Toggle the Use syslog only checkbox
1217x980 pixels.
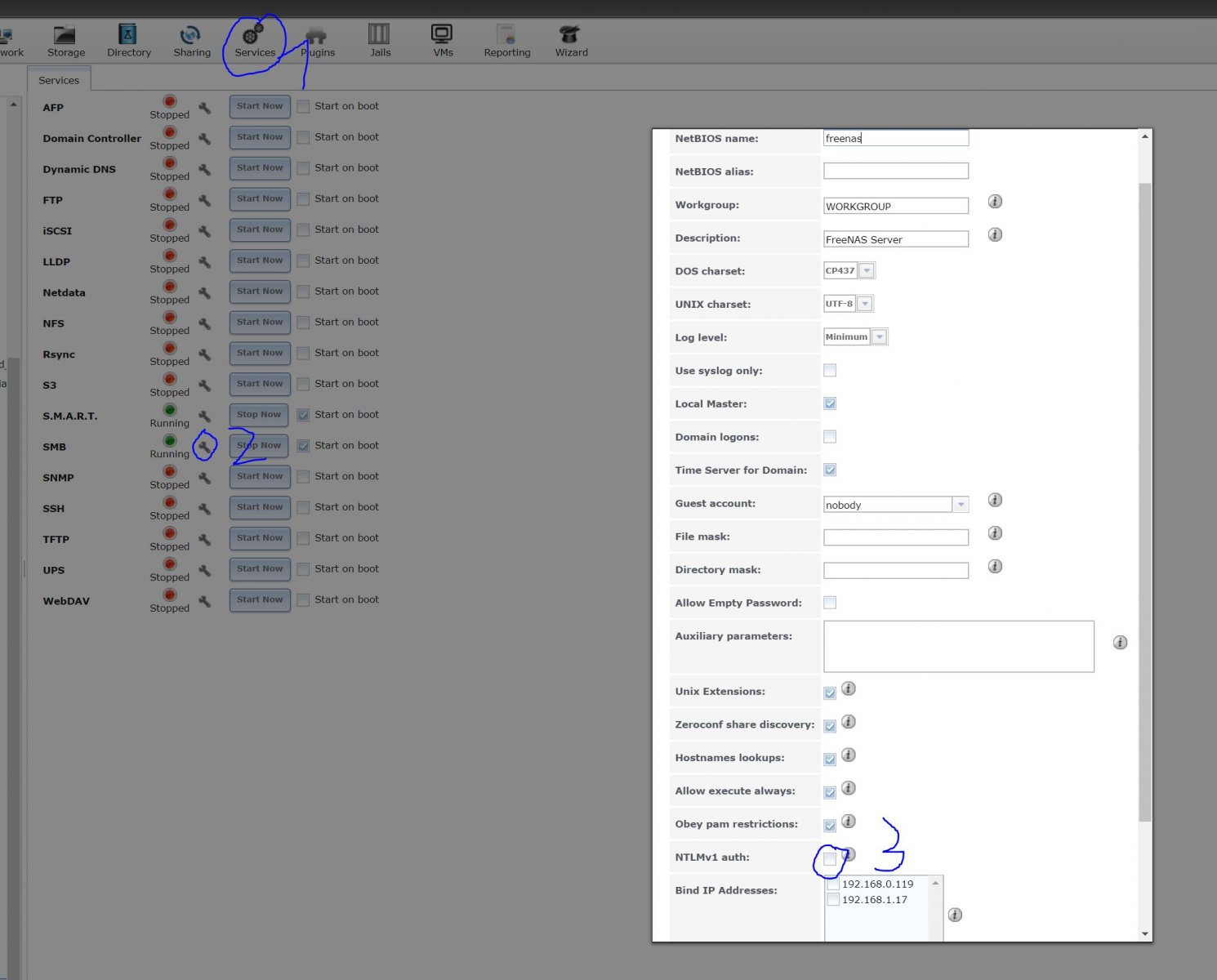[830, 370]
